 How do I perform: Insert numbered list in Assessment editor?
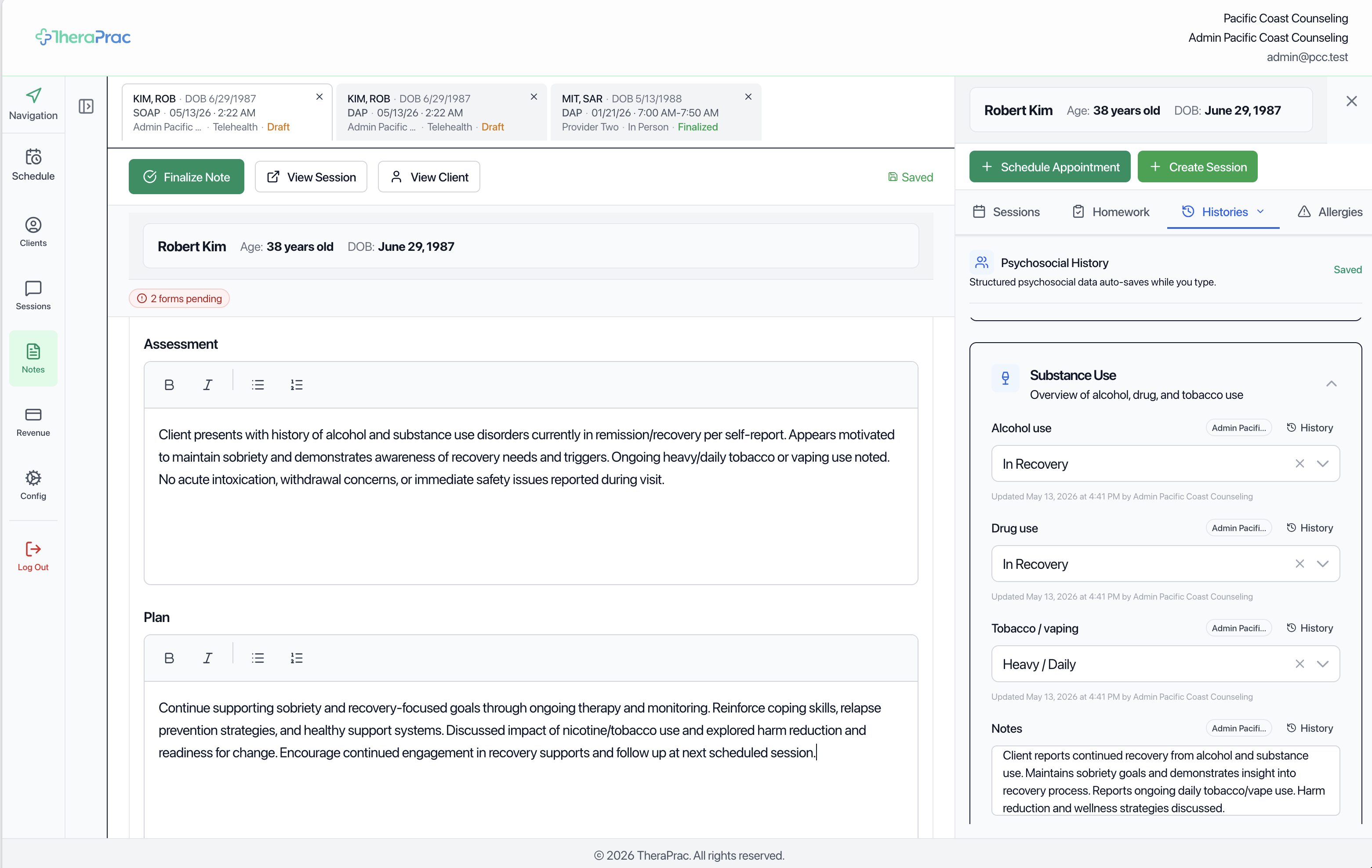tap(297, 385)
